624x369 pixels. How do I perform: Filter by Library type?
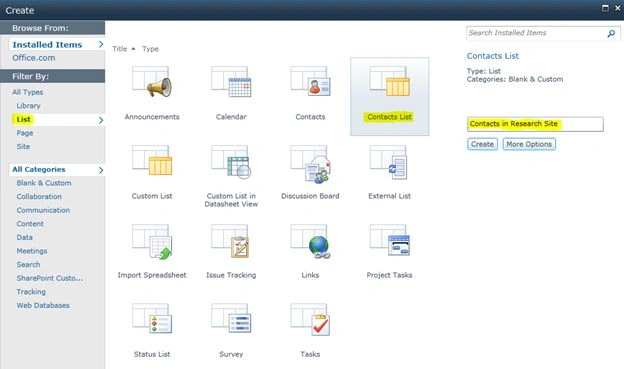[28, 105]
